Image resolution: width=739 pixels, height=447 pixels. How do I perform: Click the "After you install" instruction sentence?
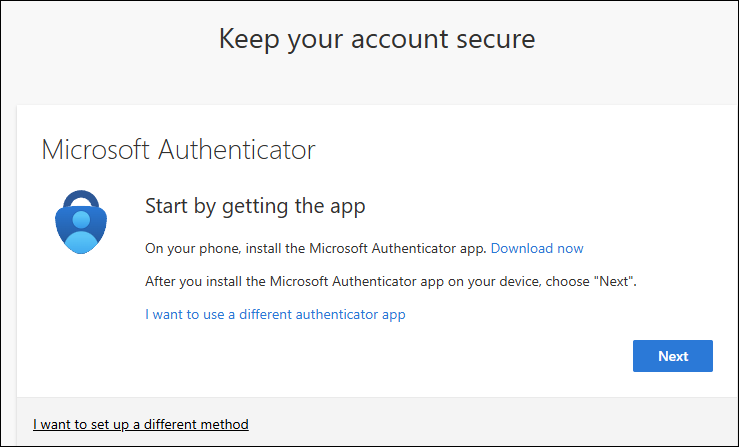click(x=390, y=281)
